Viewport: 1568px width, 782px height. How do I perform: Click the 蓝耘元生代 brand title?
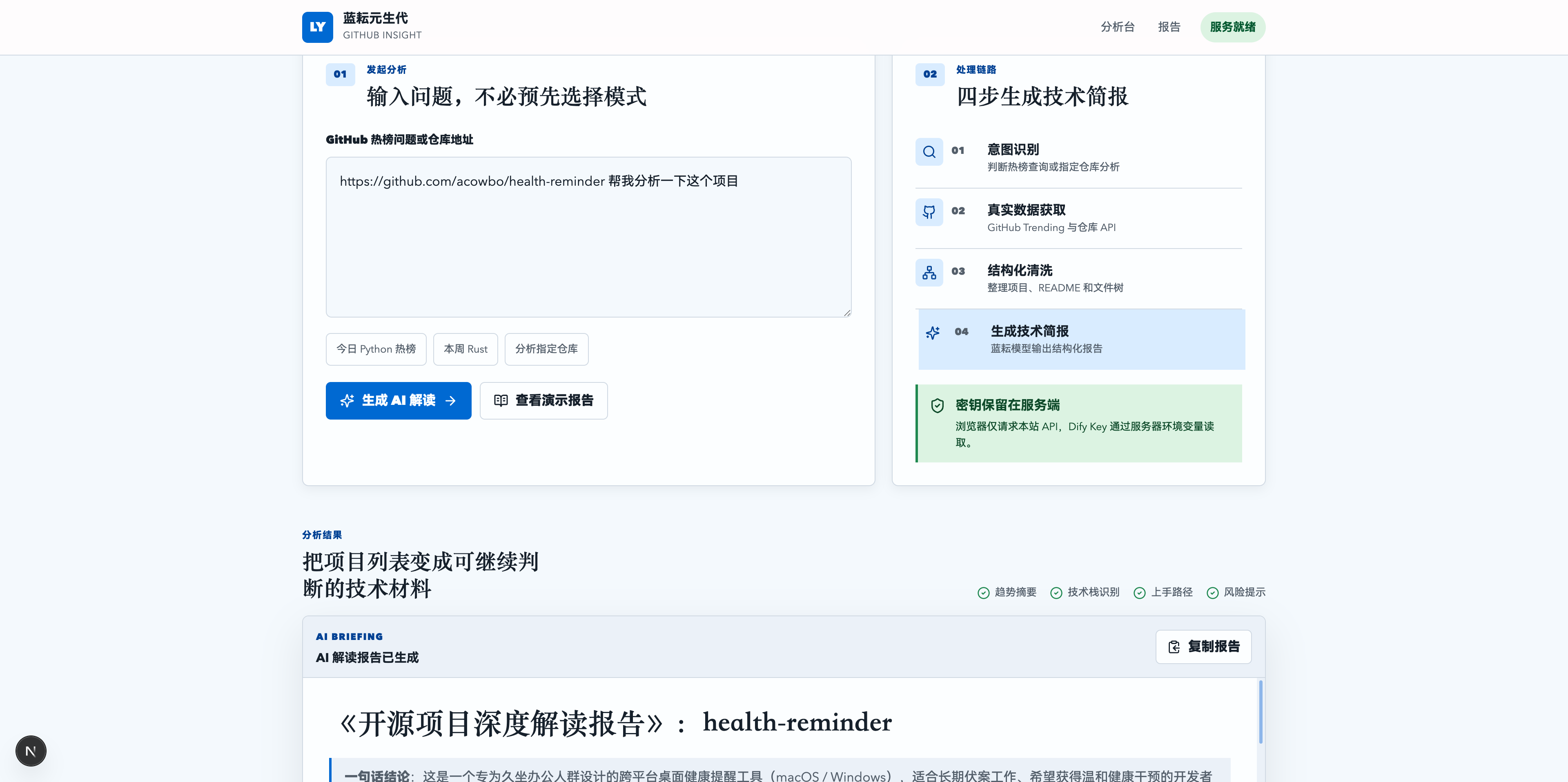click(375, 18)
